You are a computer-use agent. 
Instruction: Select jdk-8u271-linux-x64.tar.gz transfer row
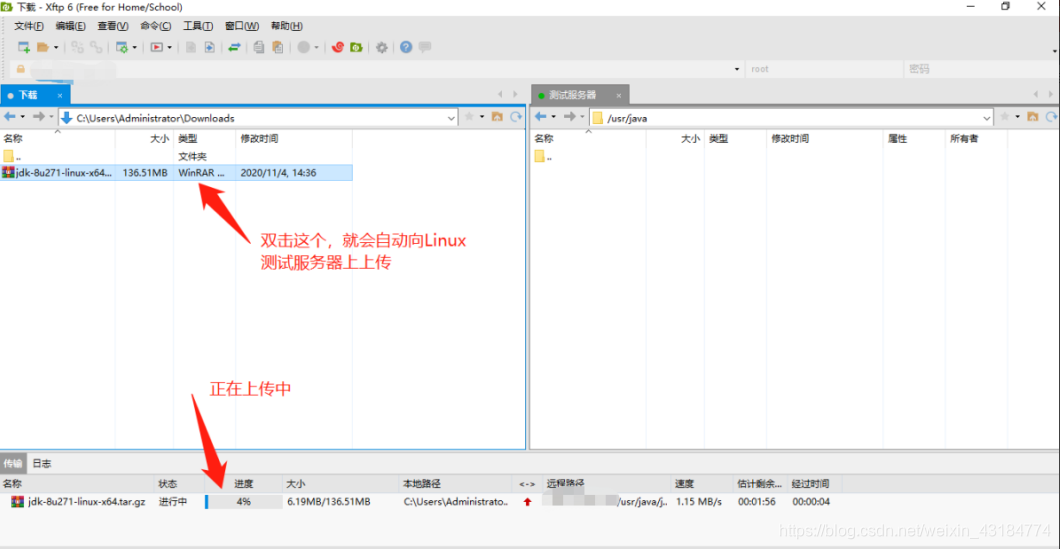pyautogui.click(x=420, y=502)
